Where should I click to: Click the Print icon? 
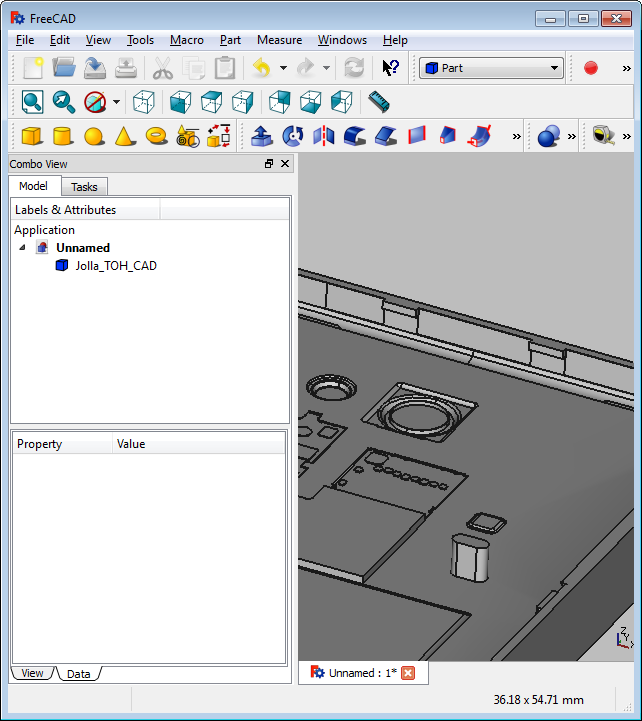point(126,68)
